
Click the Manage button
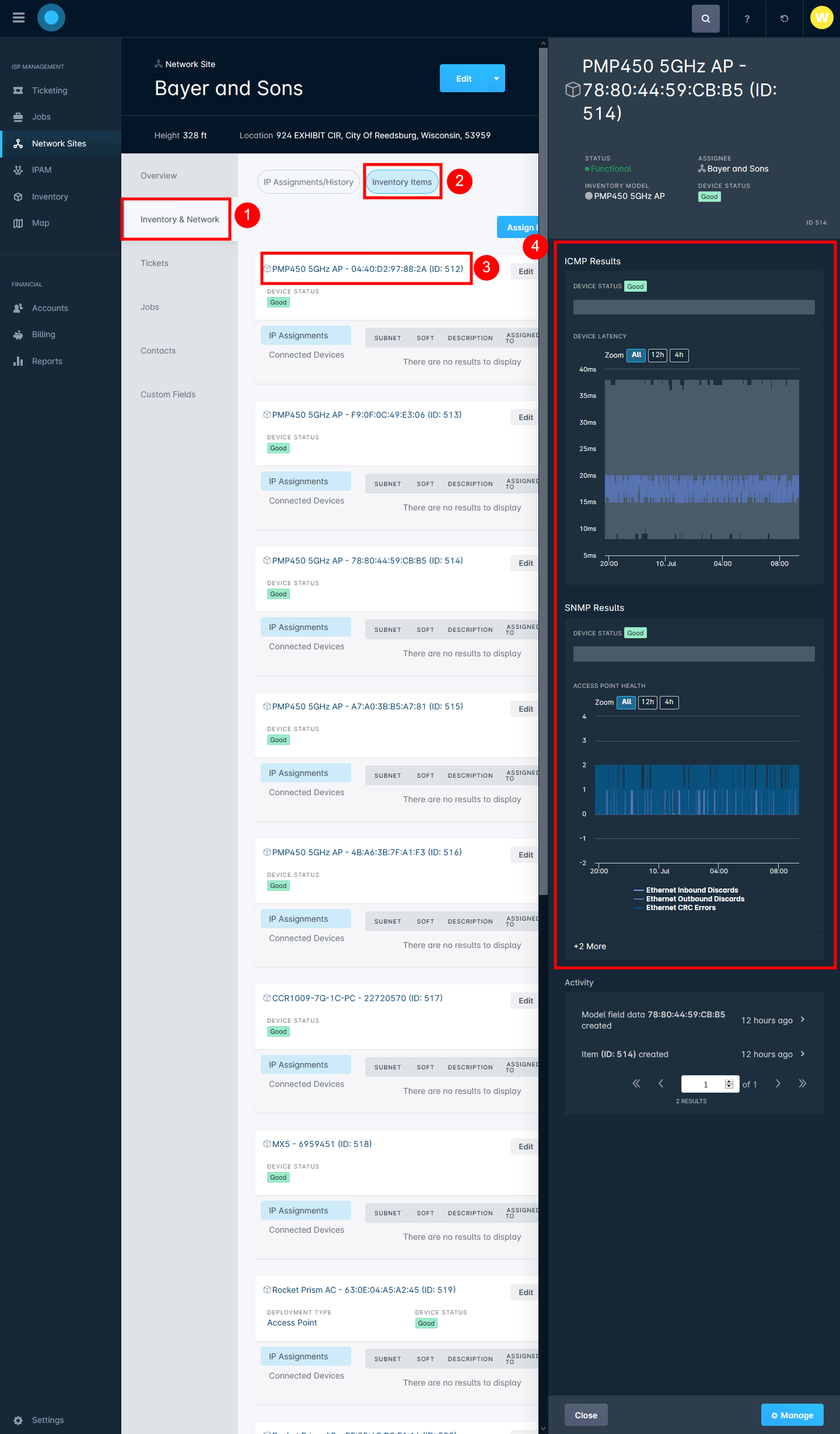tap(792, 1415)
